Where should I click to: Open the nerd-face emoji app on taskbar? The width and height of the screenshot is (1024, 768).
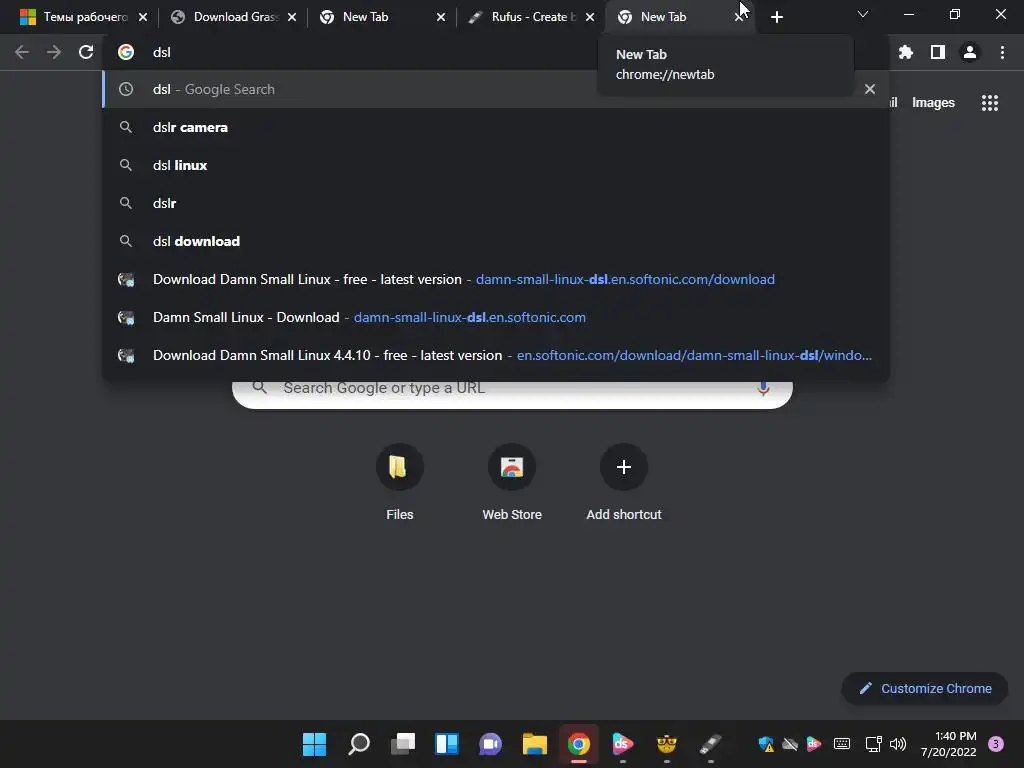pyautogui.click(x=667, y=744)
